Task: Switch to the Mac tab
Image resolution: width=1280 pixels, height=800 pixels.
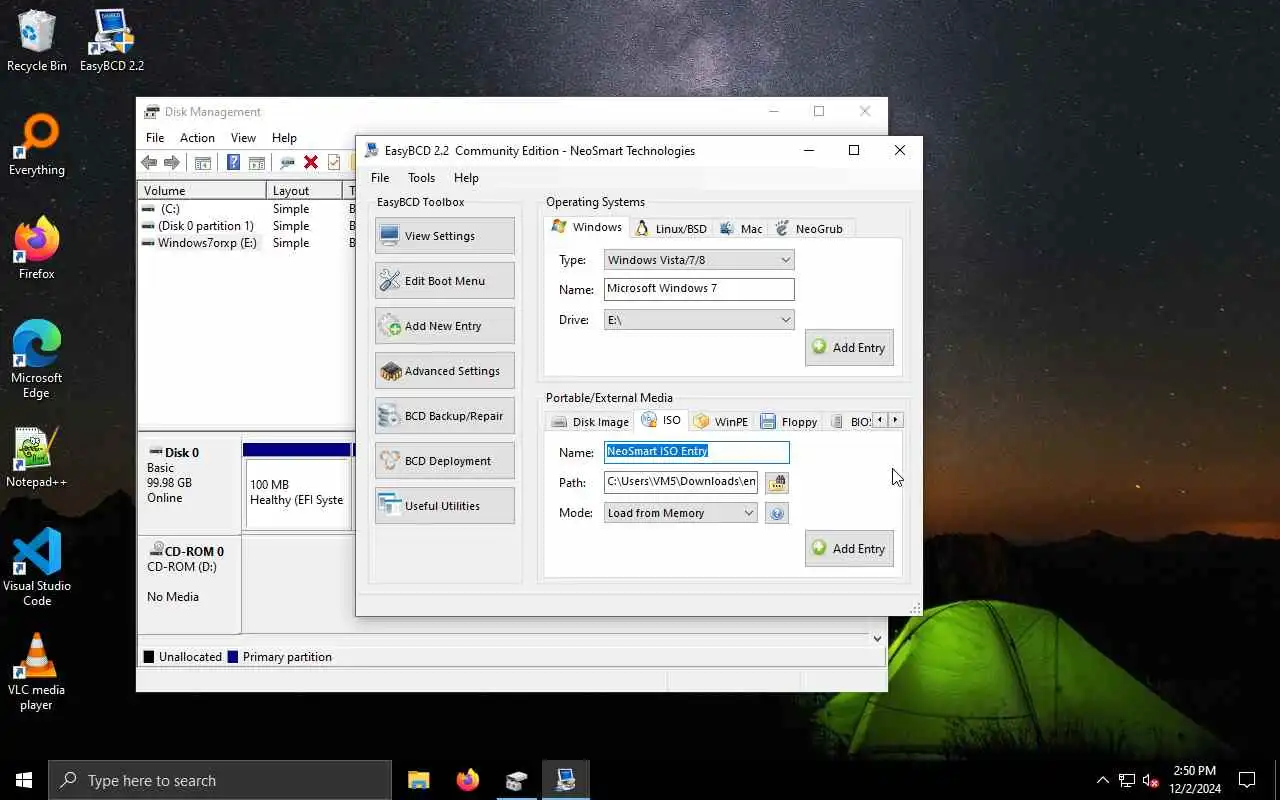Action: 741,229
